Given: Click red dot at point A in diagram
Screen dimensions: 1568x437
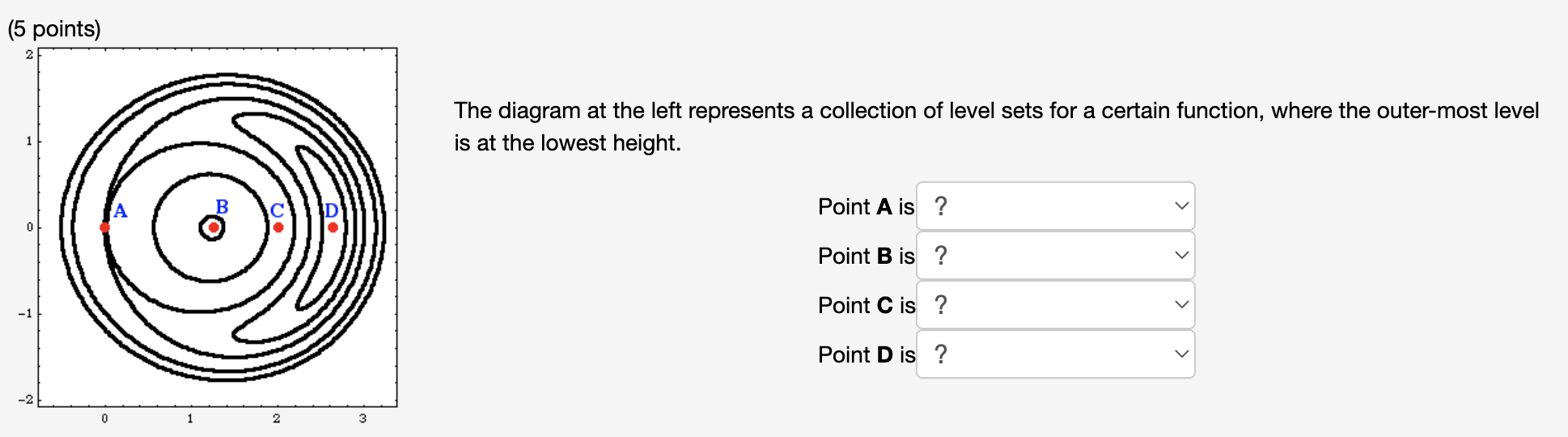Looking at the screenshot, I should click(104, 227).
